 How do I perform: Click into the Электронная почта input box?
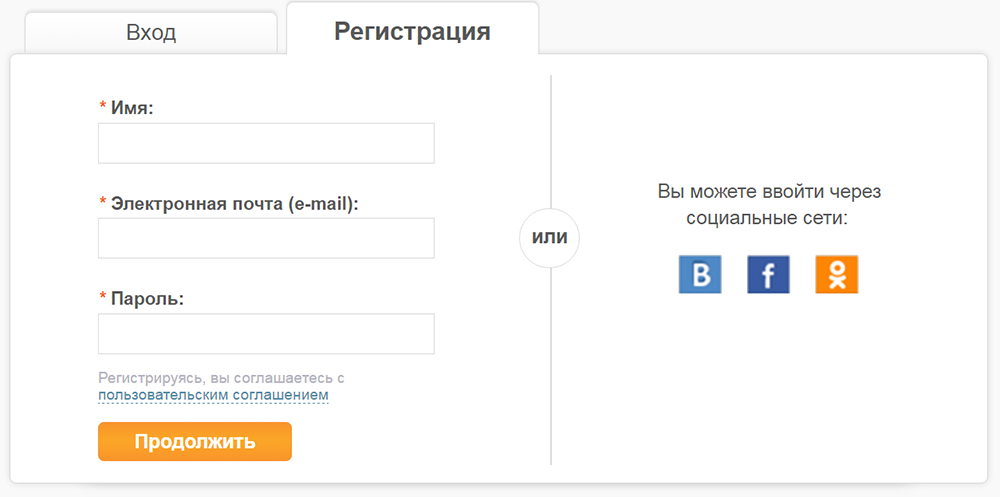click(x=266, y=238)
